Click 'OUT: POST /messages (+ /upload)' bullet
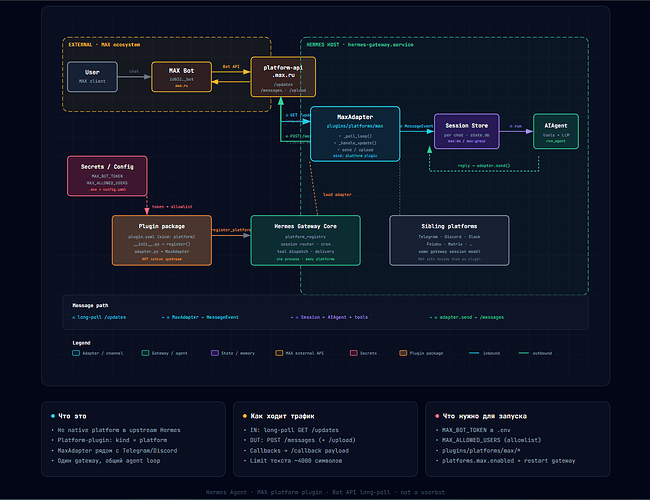 click(303, 440)
